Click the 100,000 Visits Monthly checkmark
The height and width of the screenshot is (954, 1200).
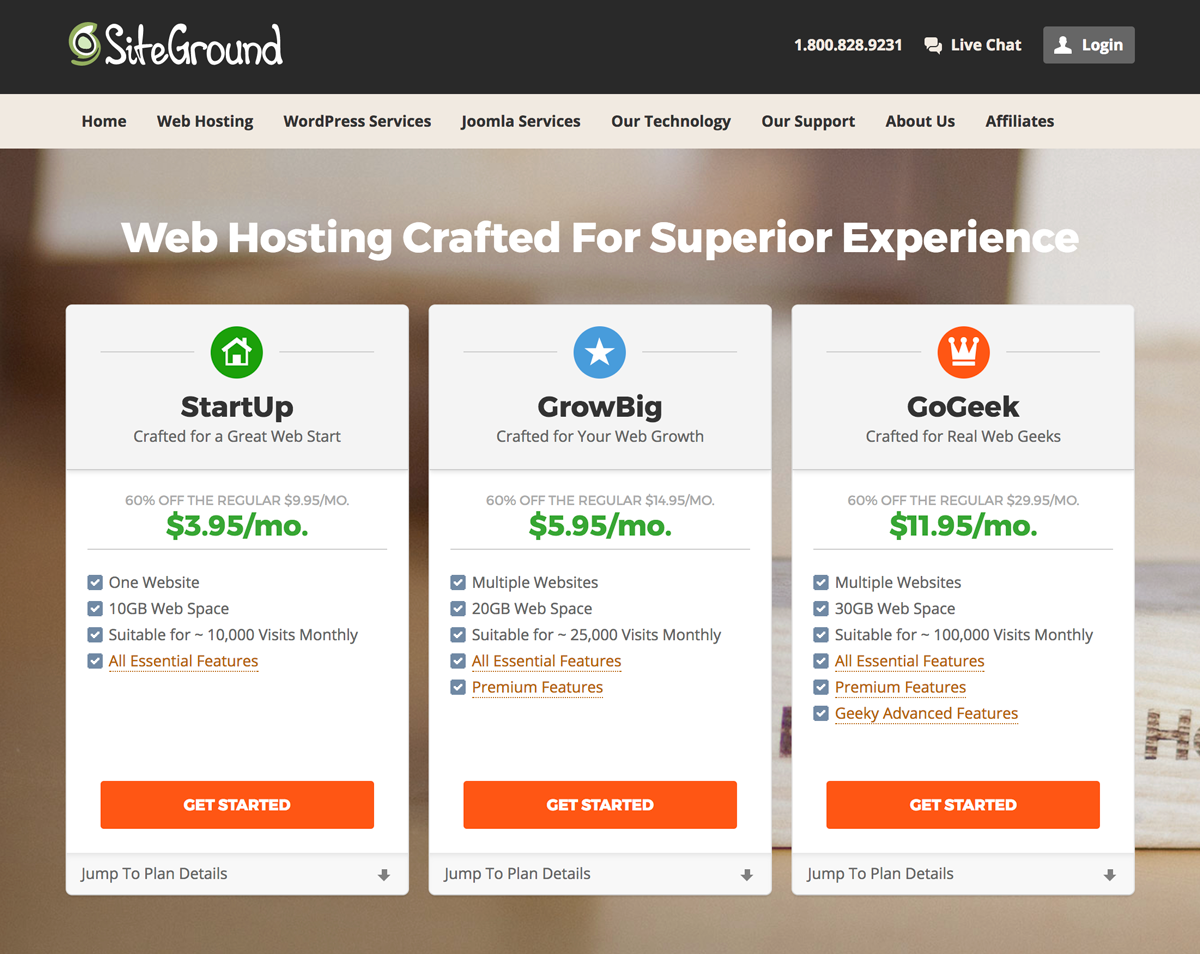click(821, 634)
